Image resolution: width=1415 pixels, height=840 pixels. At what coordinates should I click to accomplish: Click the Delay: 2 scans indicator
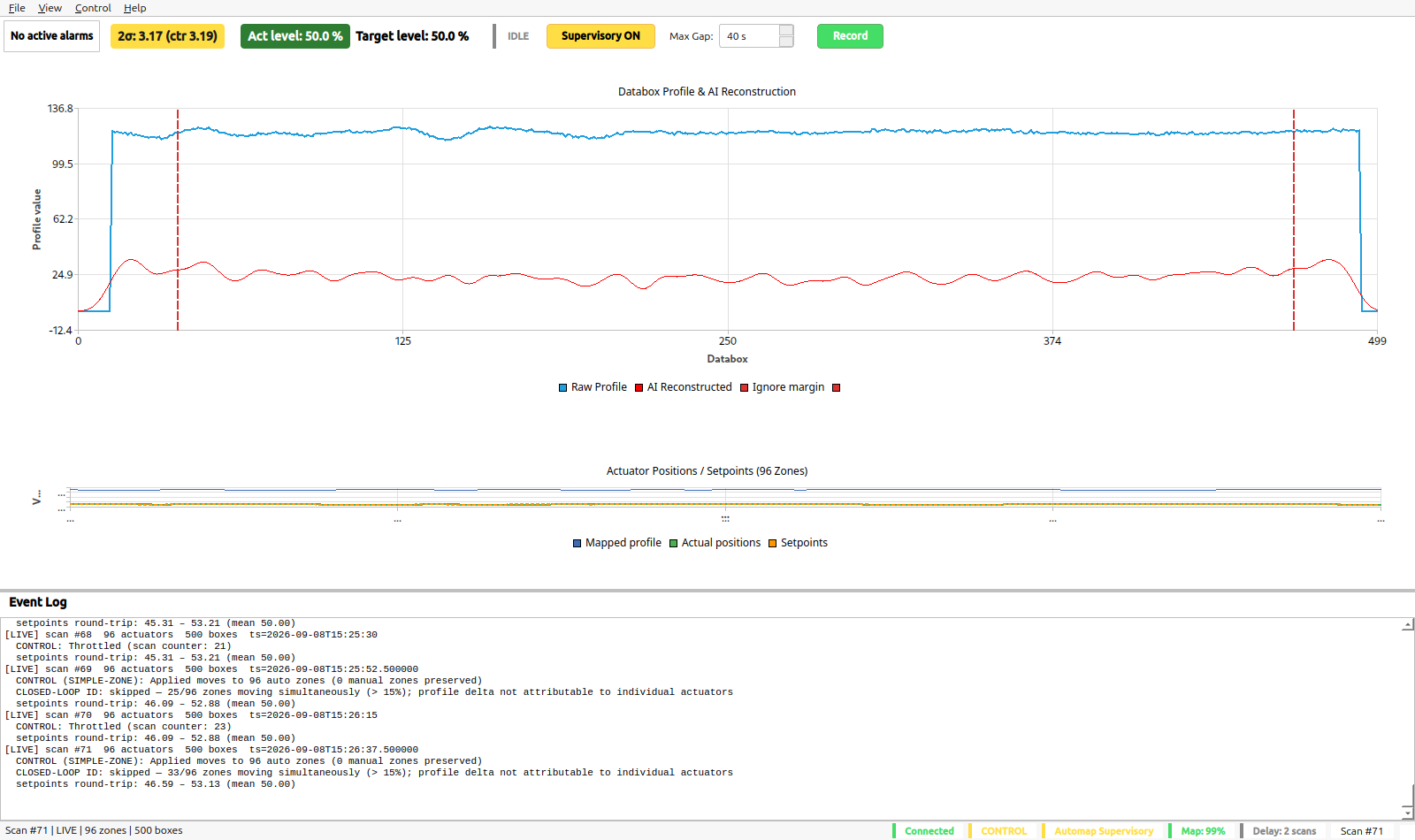tap(1284, 831)
